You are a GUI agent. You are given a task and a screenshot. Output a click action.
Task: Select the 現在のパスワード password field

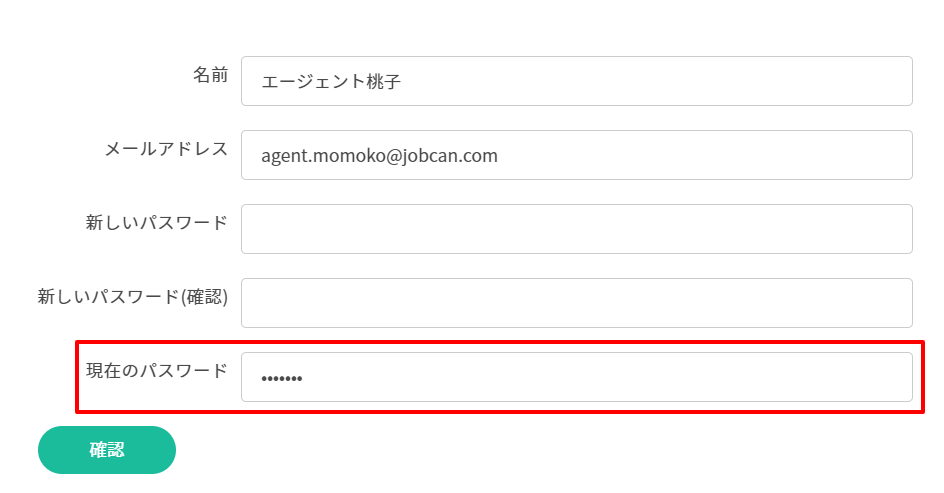576,377
